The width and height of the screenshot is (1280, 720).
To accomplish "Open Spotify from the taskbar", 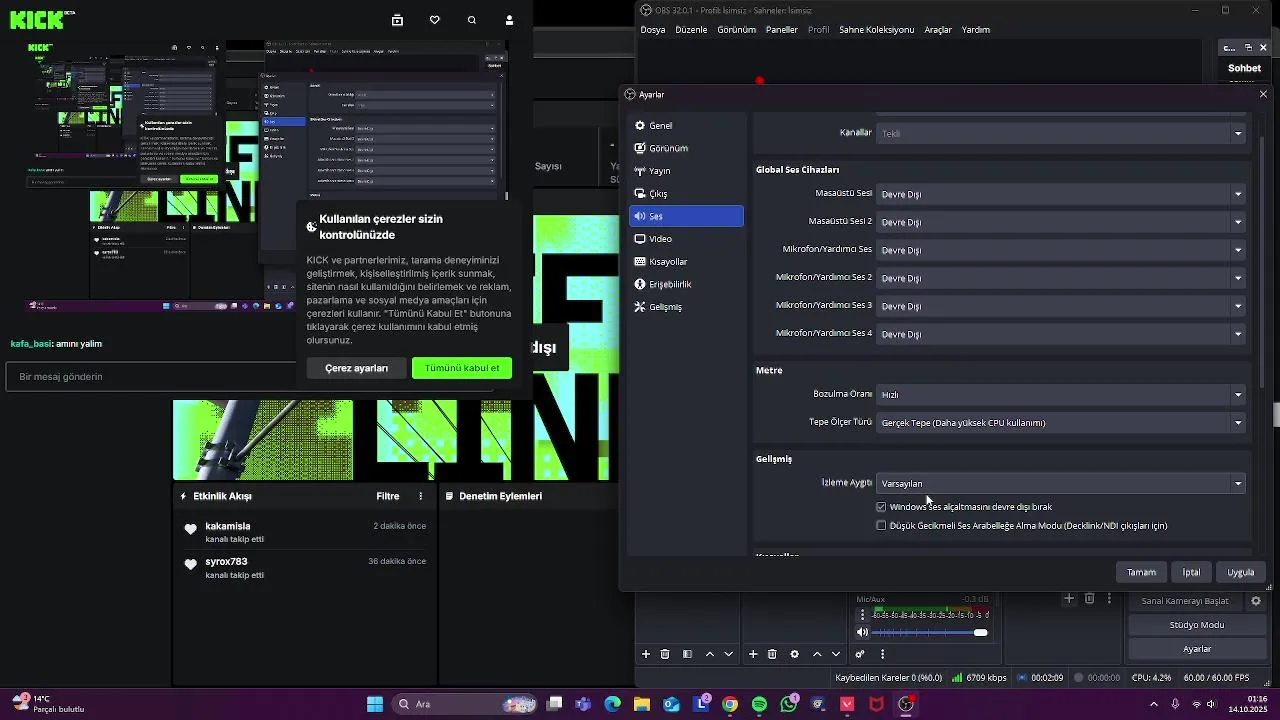I will click(x=759, y=704).
